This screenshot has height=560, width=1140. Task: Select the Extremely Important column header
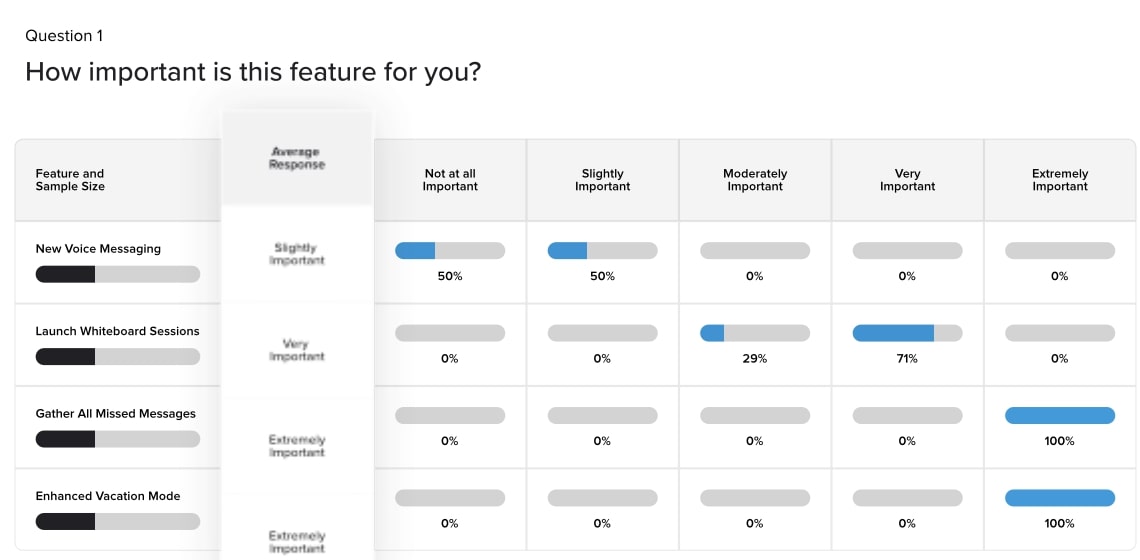(1059, 180)
